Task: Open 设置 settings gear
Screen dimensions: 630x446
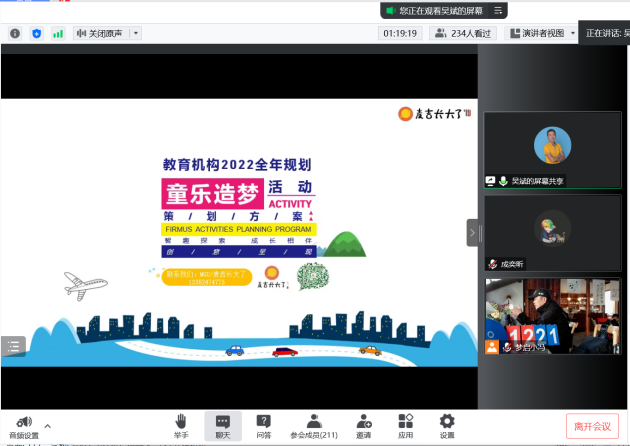Action: 447,426
